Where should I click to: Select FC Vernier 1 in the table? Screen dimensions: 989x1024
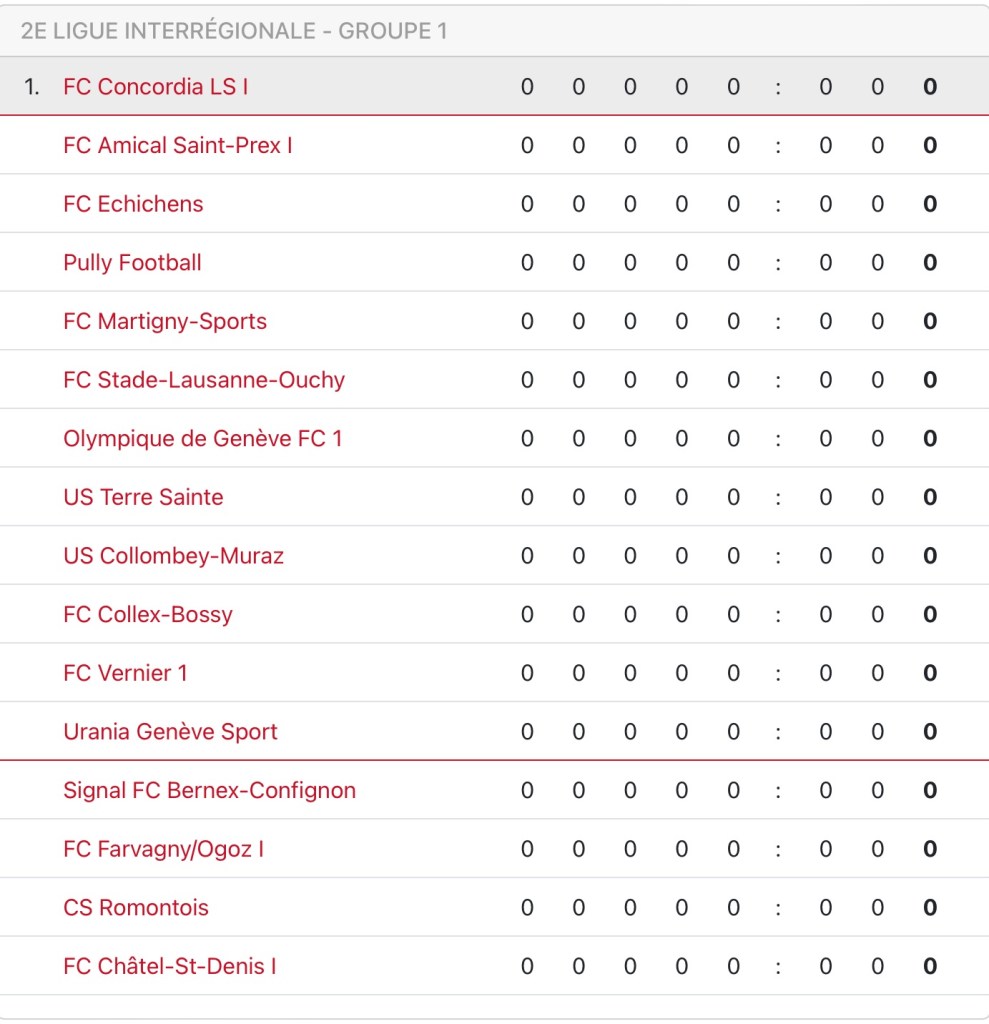pos(125,673)
